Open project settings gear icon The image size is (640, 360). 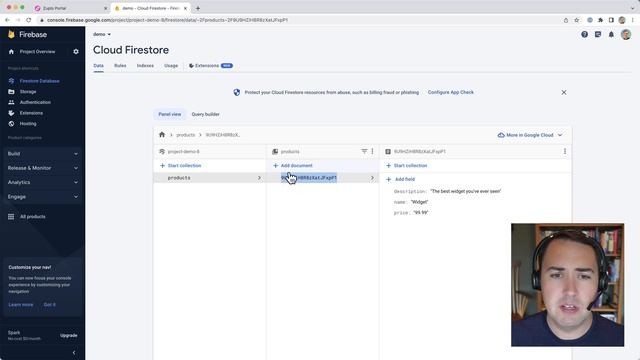point(76,52)
